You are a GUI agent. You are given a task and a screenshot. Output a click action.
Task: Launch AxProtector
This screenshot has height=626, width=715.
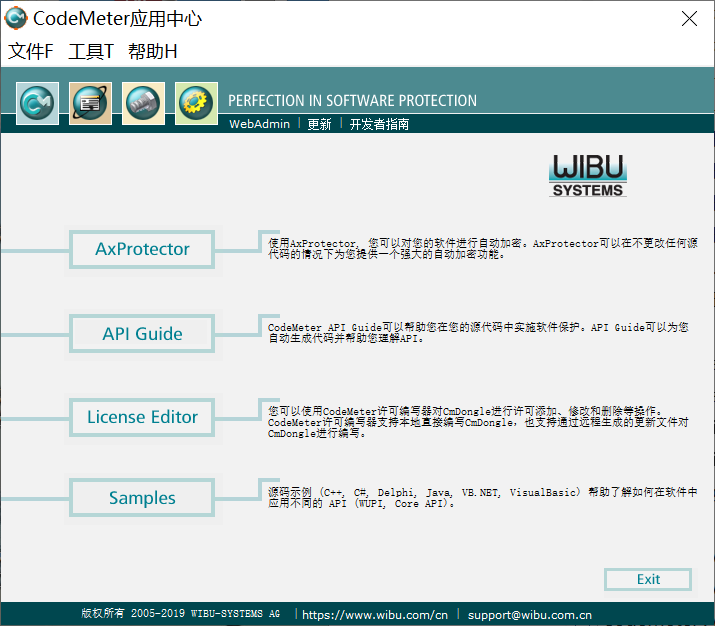coord(142,249)
